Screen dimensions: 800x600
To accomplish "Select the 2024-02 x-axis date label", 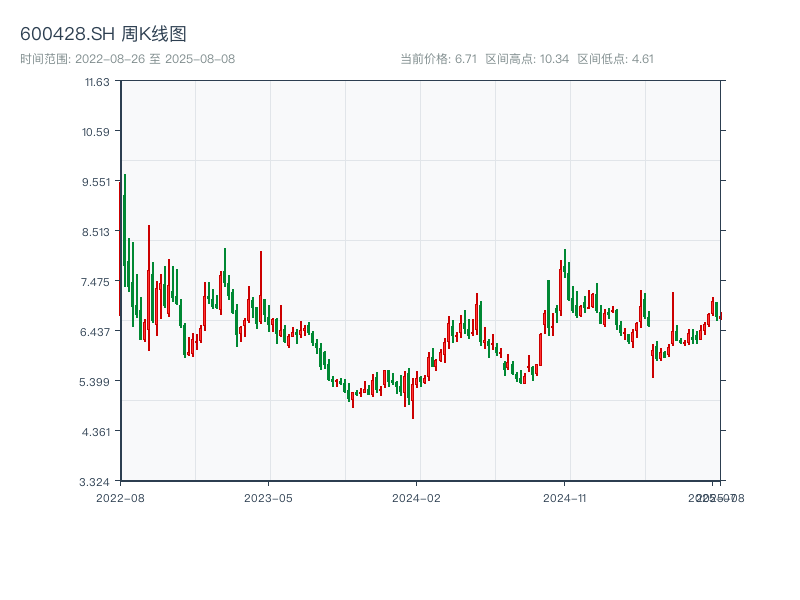I will coord(417,497).
